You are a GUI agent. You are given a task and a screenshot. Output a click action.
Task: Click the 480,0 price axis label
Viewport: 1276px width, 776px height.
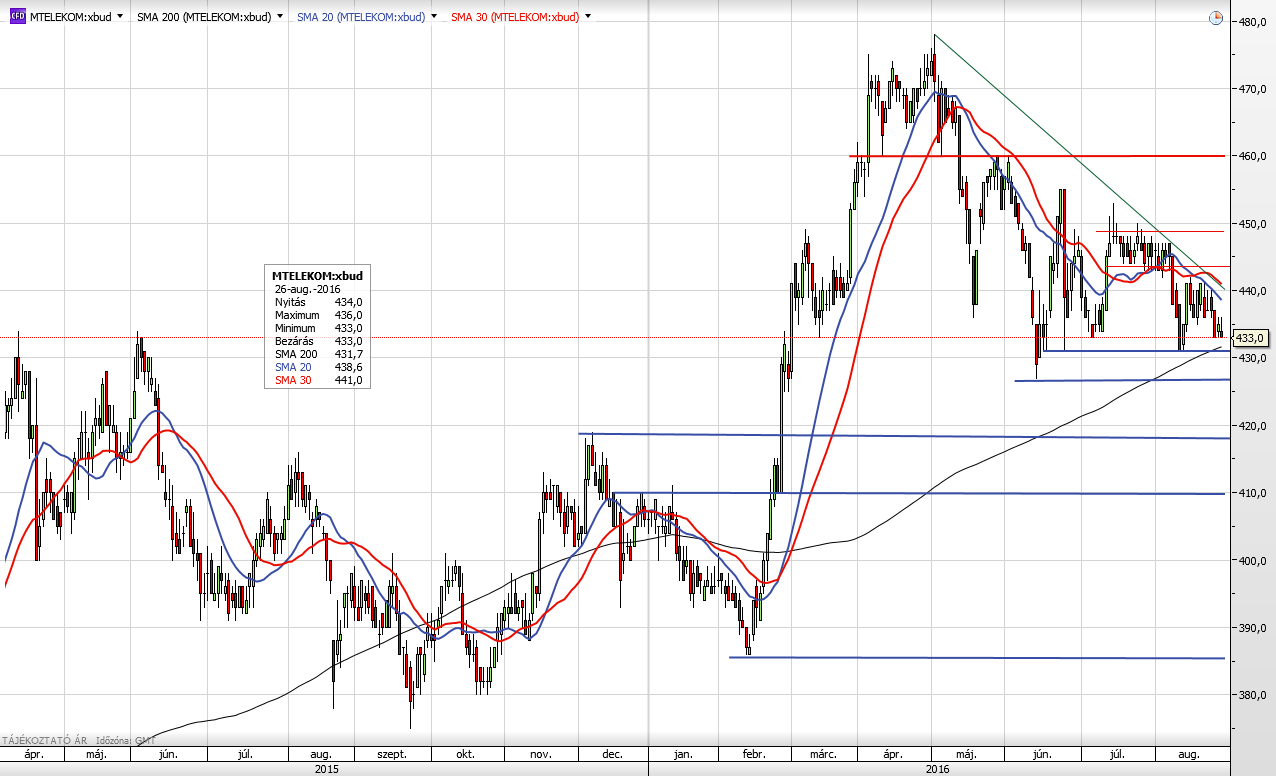[1253, 21]
